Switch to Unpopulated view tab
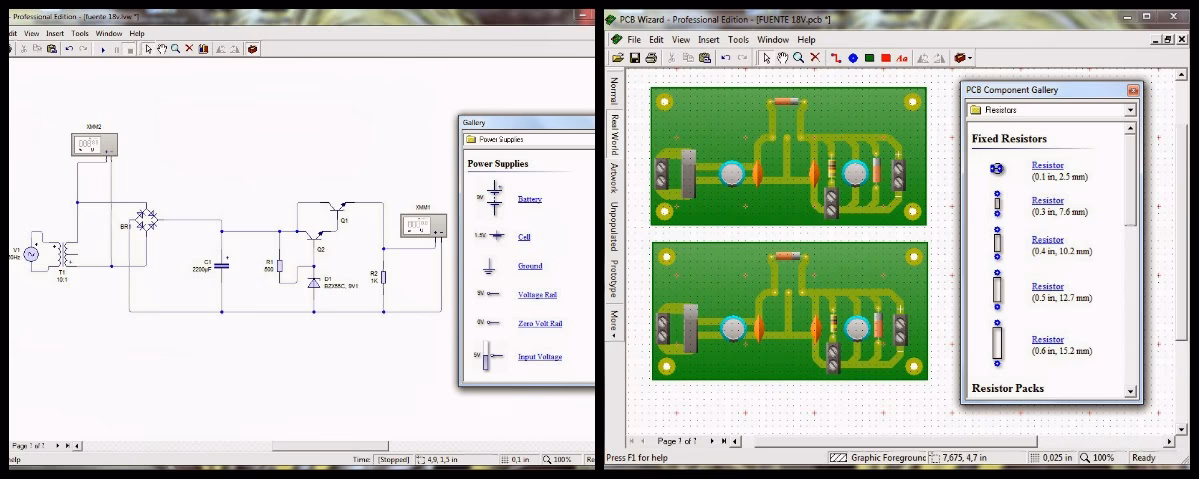The width and height of the screenshot is (1200, 480). pos(614,227)
